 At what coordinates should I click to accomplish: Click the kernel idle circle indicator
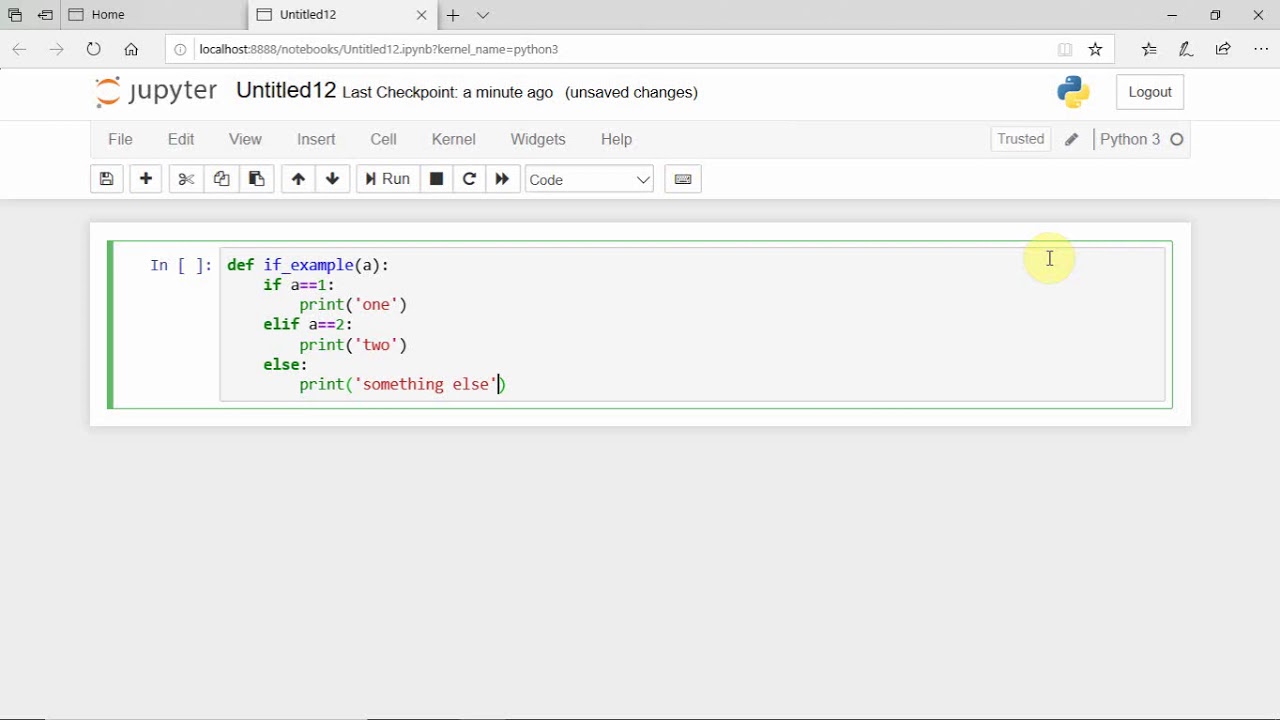coord(1177,140)
